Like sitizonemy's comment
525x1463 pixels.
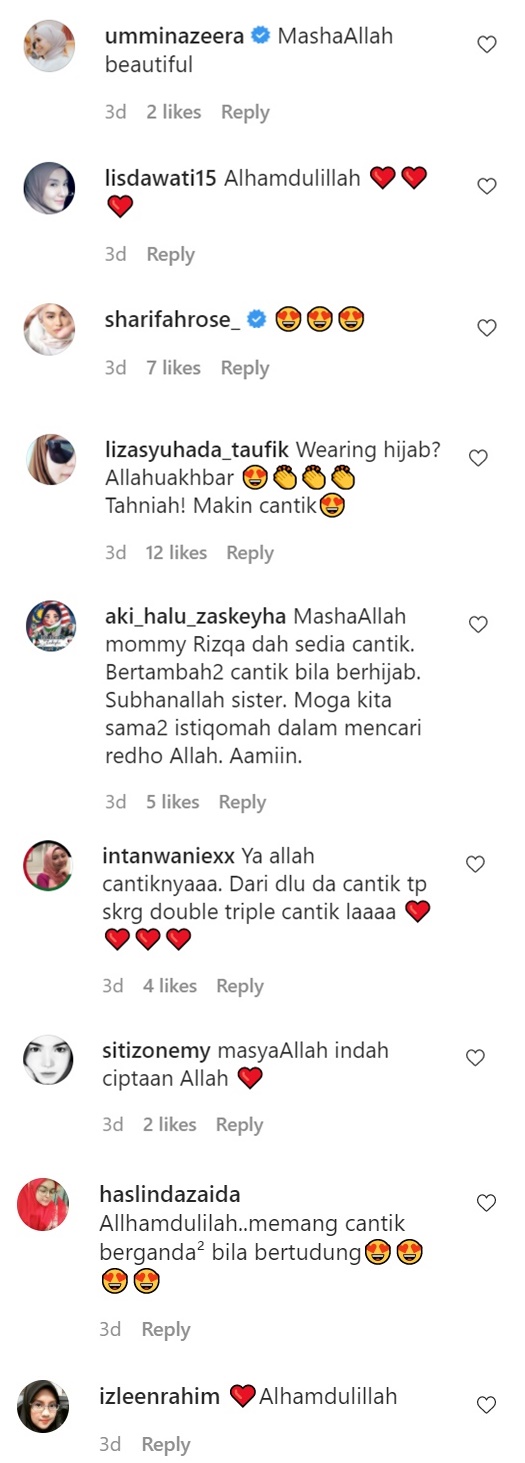(476, 1058)
